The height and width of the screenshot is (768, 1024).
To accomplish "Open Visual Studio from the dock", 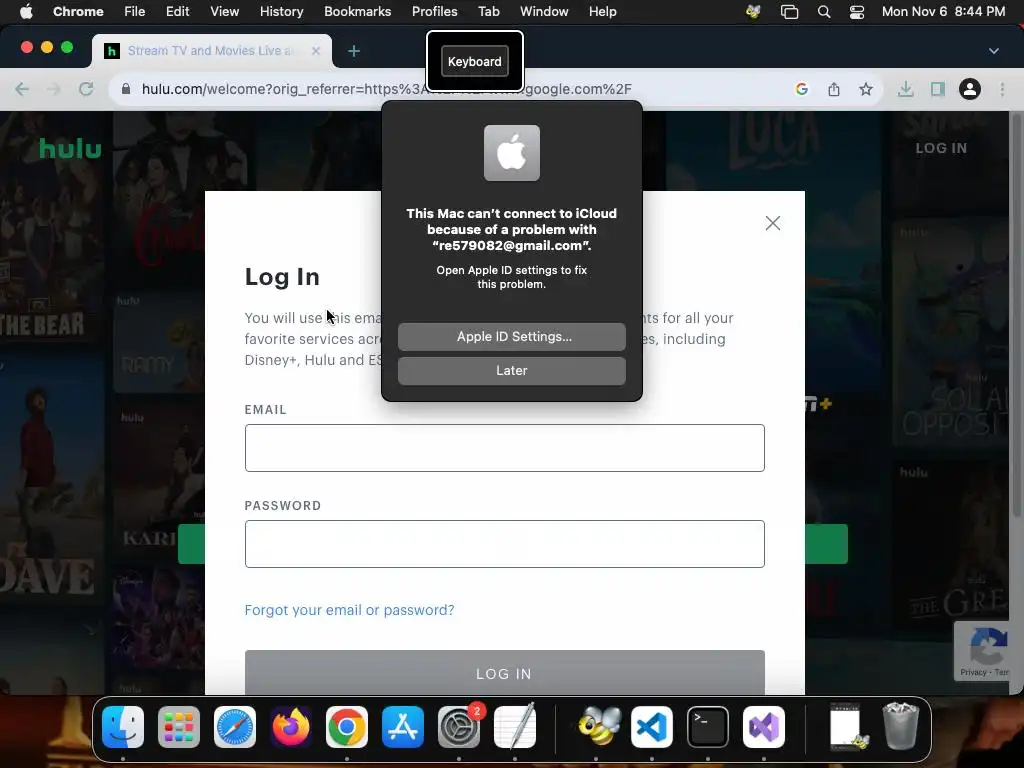I will click(x=764, y=727).
